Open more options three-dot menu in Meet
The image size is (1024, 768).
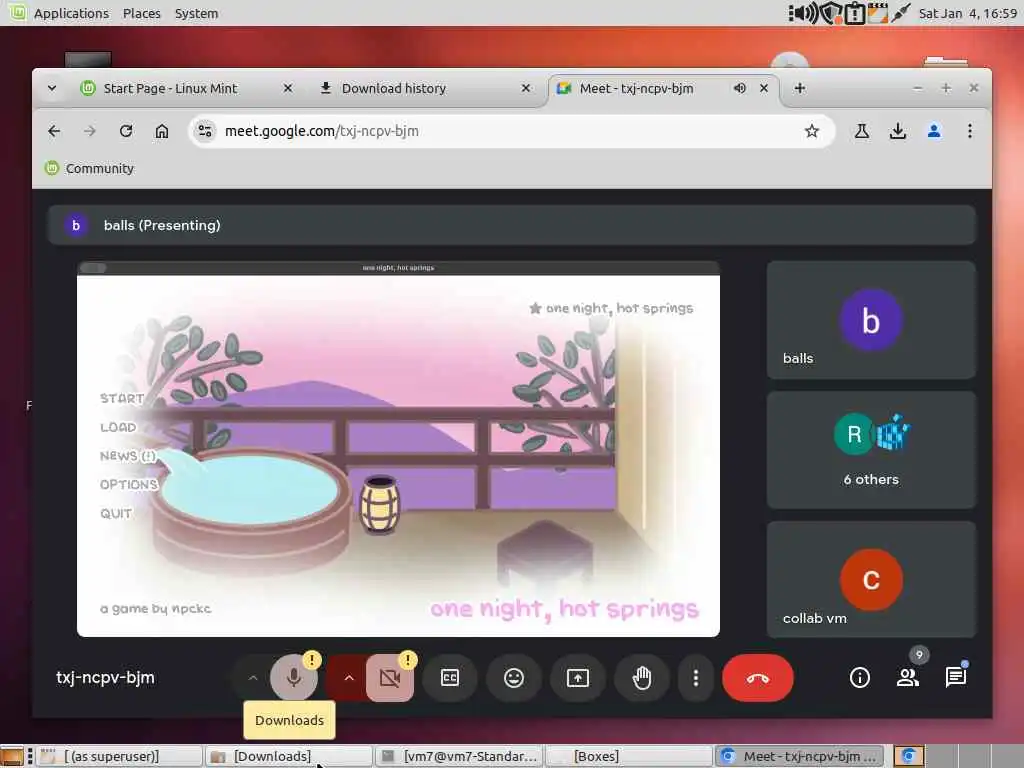pos(696,678)
